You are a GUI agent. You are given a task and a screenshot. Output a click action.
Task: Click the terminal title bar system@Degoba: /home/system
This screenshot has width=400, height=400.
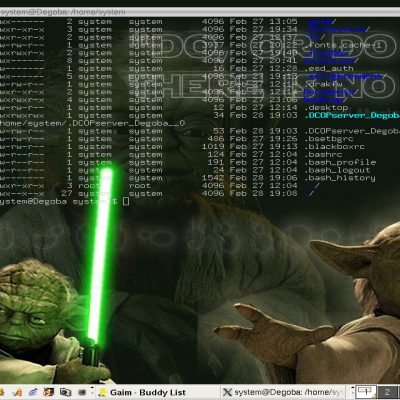pyautogui.click(x=200, y=12)
